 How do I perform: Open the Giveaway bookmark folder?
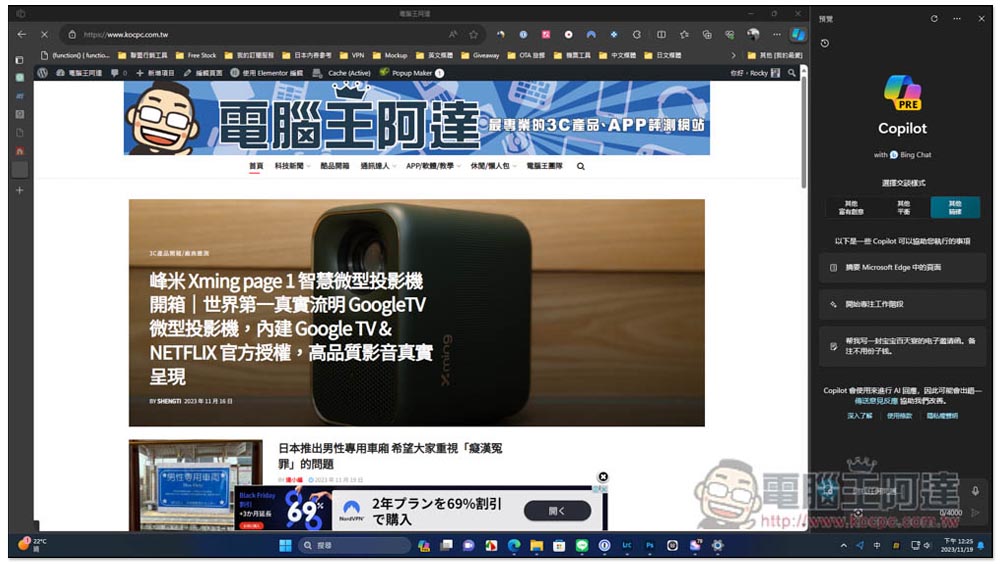point(480,56)
